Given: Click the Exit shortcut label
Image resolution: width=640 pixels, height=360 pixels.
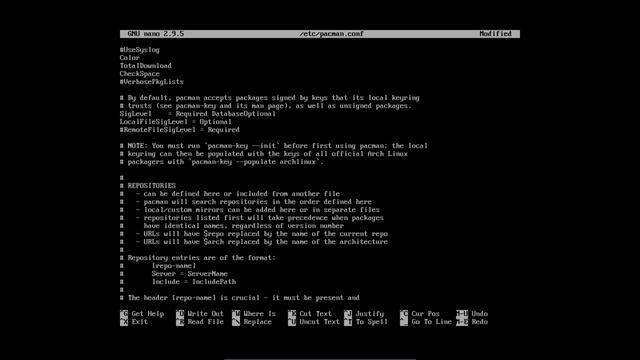Looking at the screenshot, I should pos(139,322).
